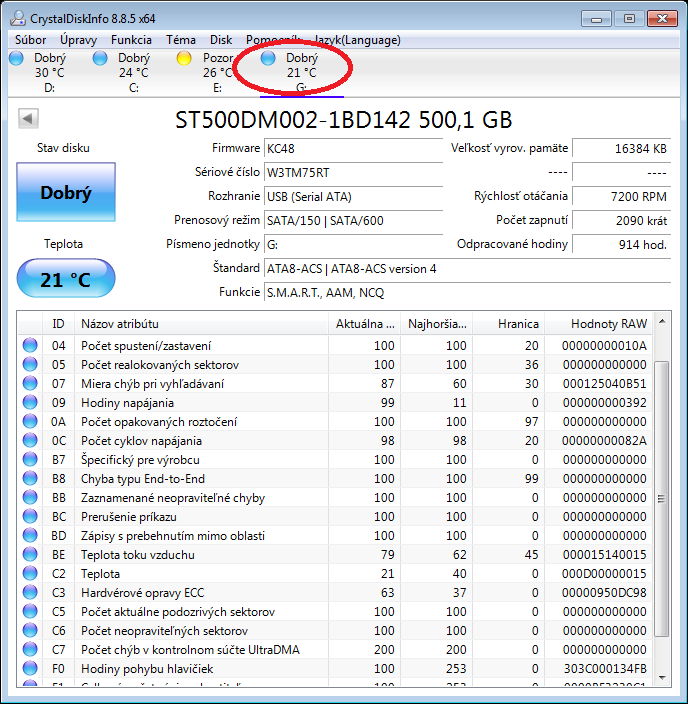Open the Disk menu

pyautogui.click(x=221, y=40)
